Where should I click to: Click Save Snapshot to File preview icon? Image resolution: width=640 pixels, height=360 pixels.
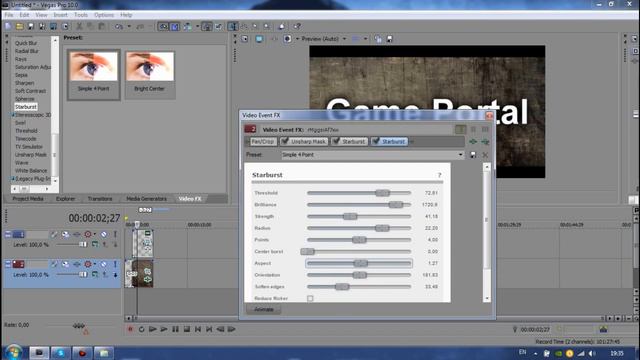tap(389, 39)
